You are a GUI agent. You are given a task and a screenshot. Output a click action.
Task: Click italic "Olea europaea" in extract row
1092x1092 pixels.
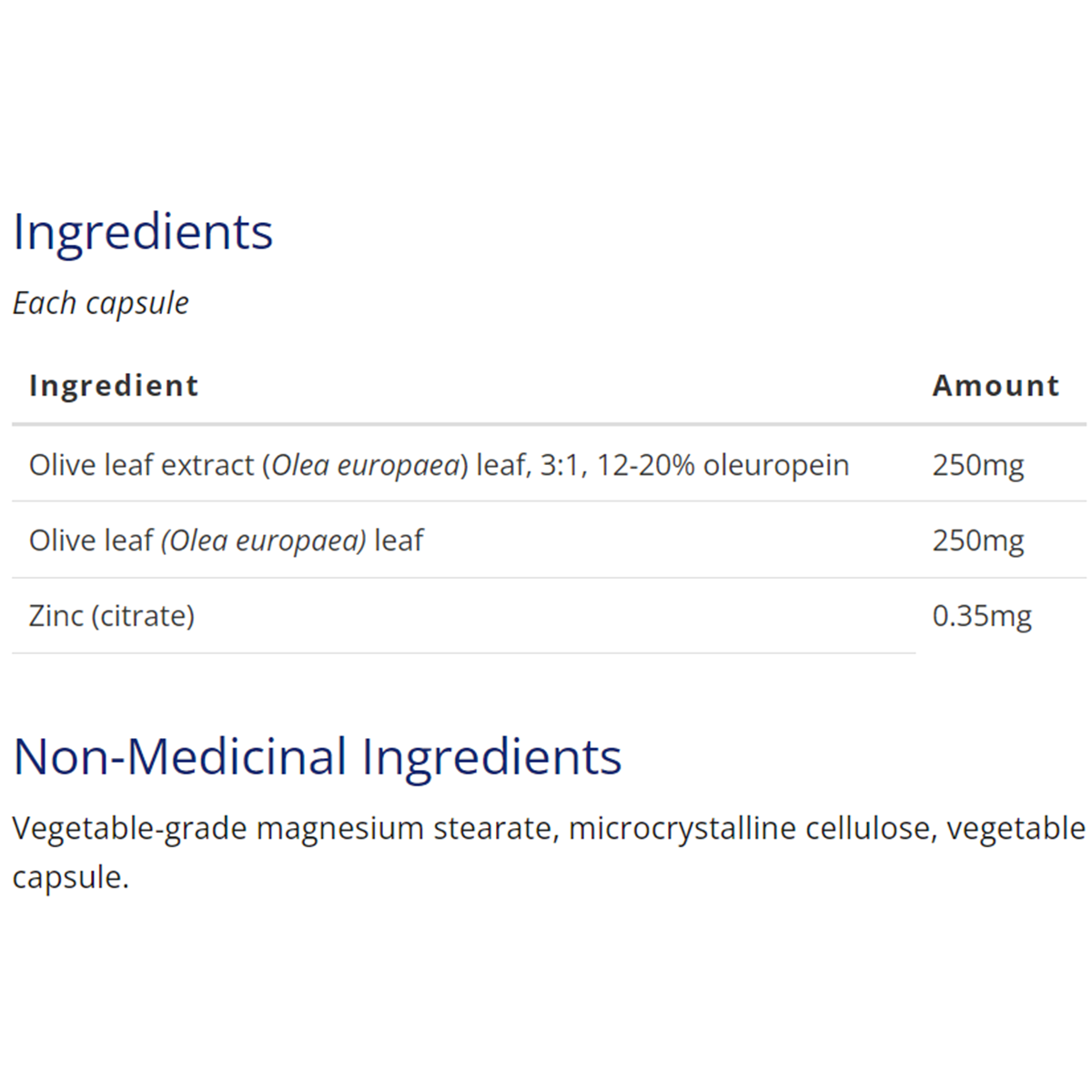pyautogui.click(x=366, y=465)
